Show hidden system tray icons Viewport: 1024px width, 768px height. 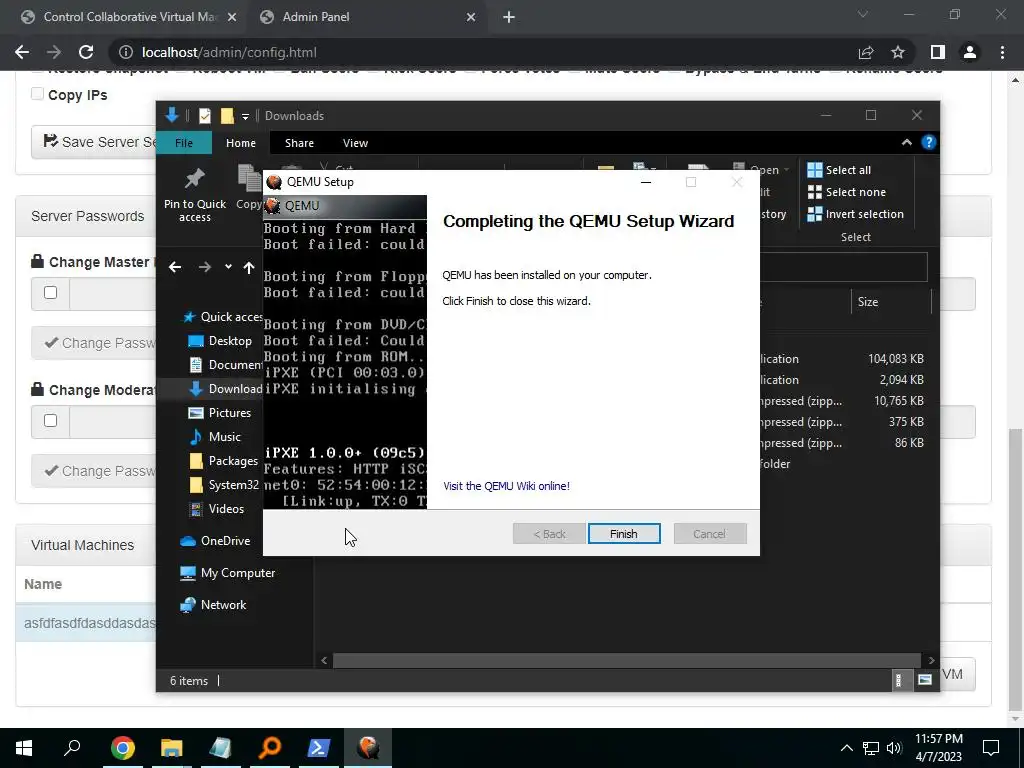(x=846, y=748)
